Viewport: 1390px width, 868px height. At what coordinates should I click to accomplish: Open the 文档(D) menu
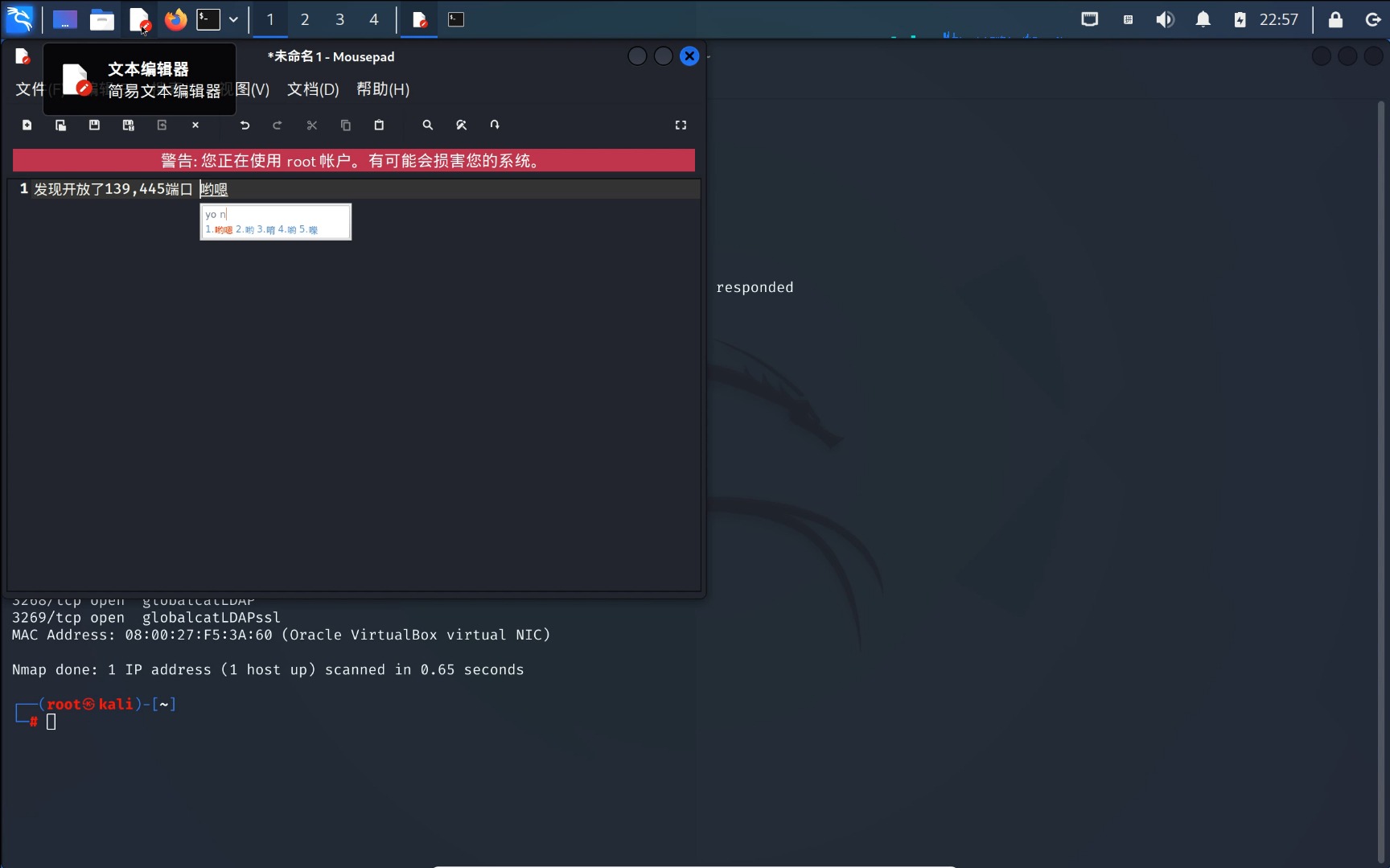tap(313, 89)
